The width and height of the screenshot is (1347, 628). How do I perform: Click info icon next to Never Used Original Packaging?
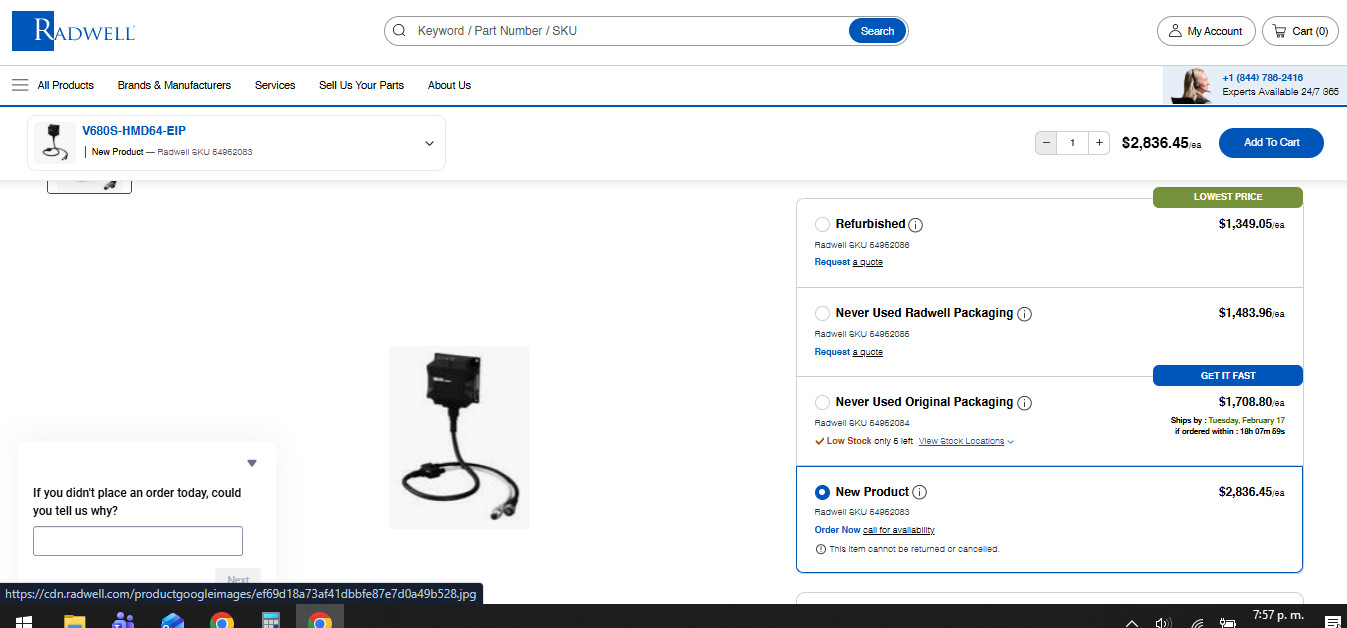point(1024,403)
